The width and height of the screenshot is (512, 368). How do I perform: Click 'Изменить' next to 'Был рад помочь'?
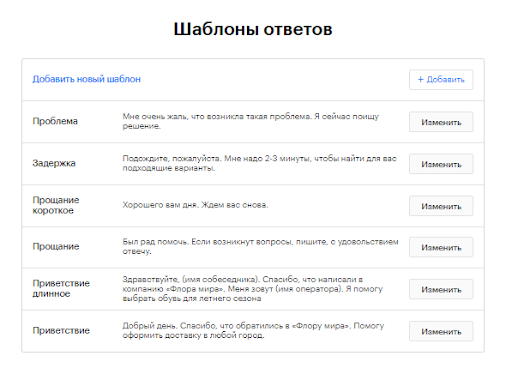pyautogui.click(x=441, y=247)
